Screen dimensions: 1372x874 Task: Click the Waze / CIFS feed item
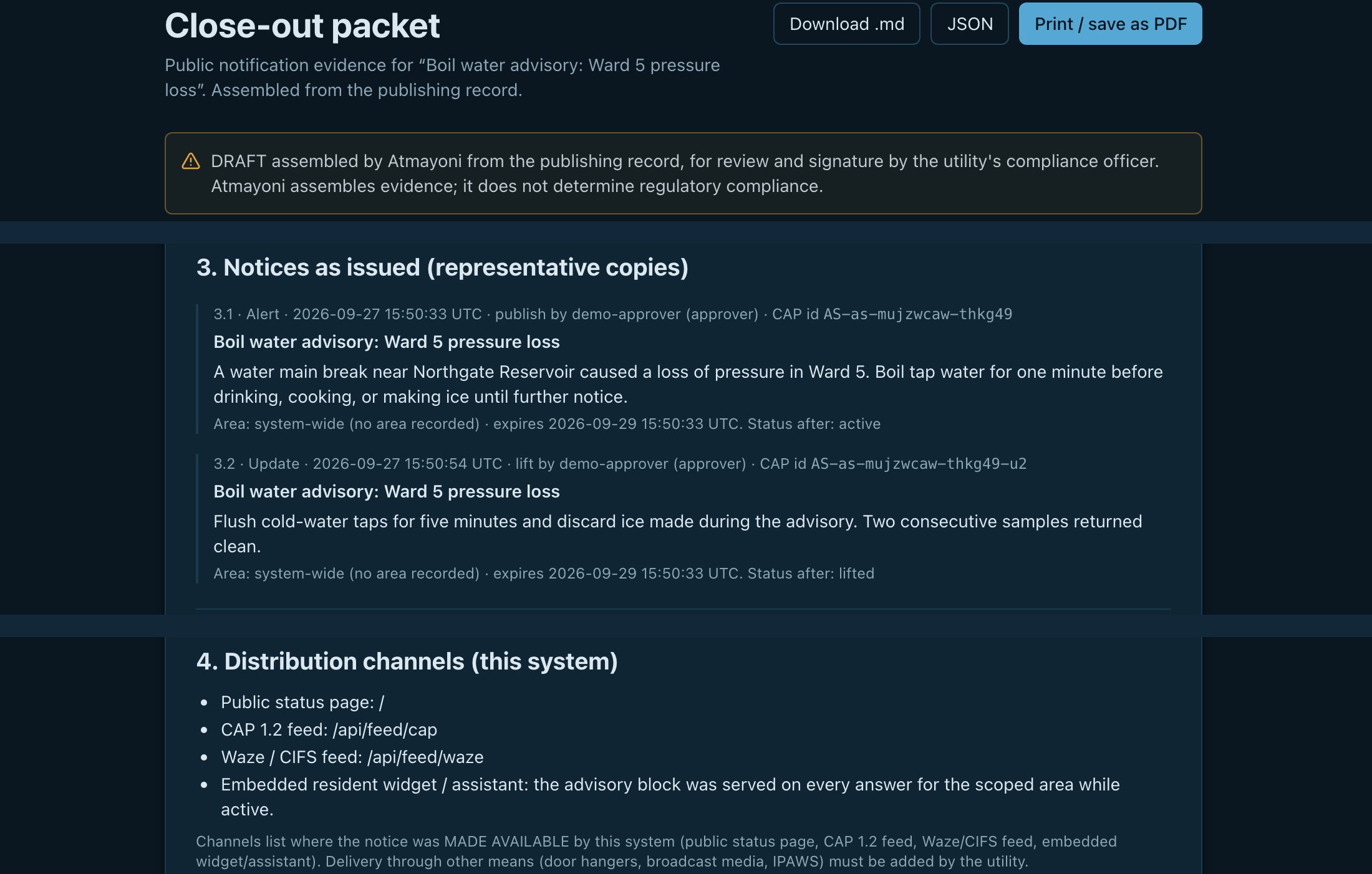pyautogui.click(x=352, y=757)
